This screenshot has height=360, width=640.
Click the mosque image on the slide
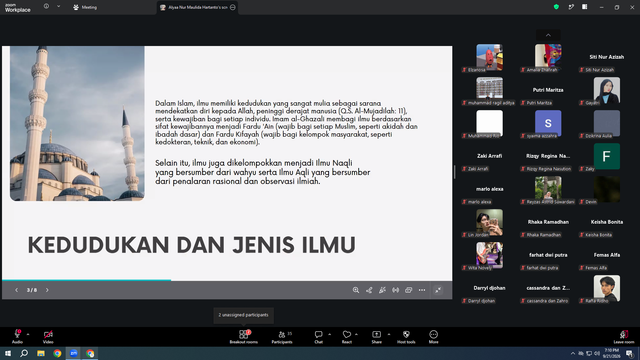pyautogui.click(x=77, y=123)
